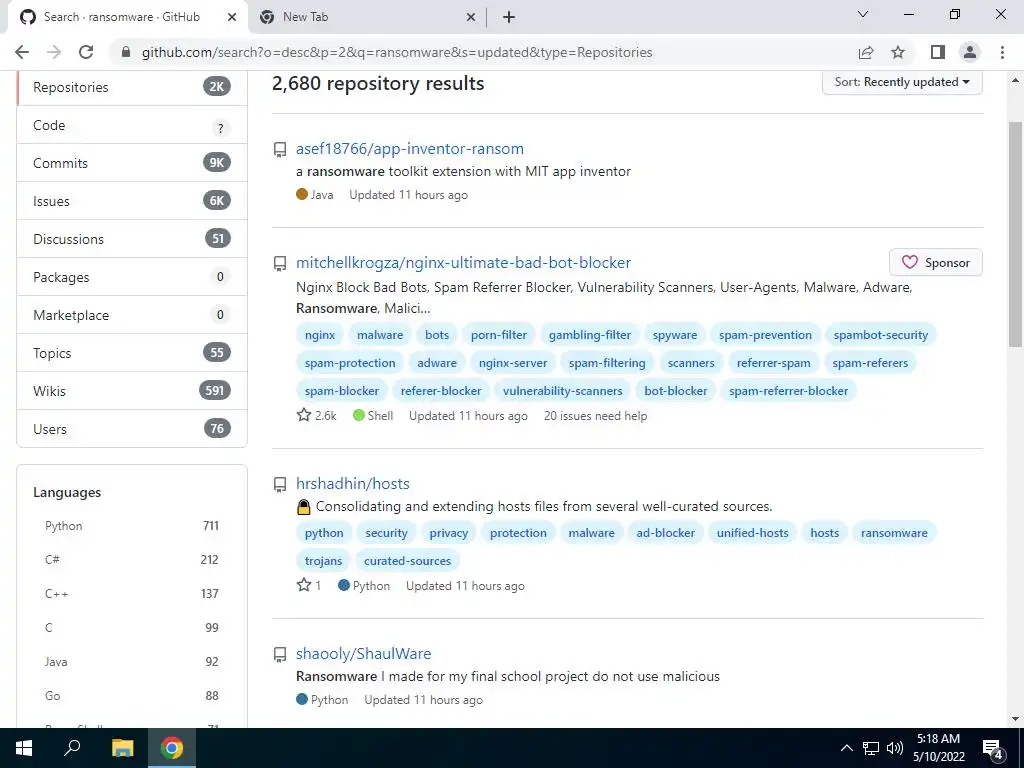1024x768 pixels.
Task: Select Wikis filter in sidebar
Action: click(133, 391)
